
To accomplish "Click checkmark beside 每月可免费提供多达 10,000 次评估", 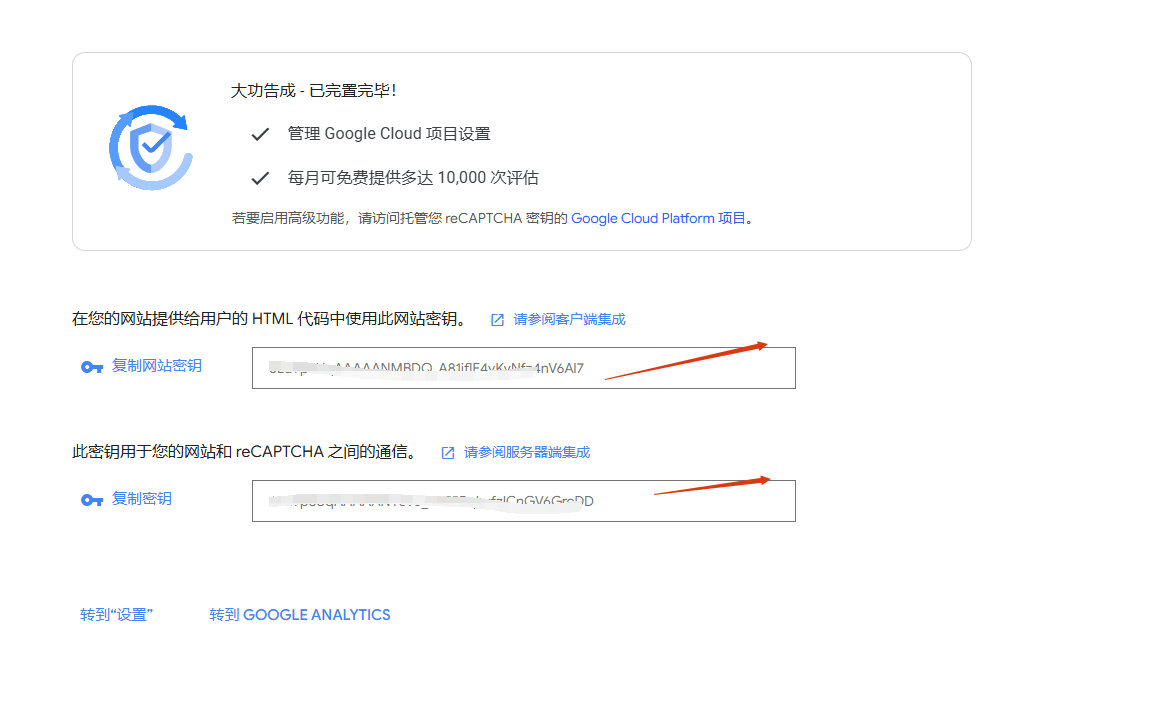I will coord(260,178).
